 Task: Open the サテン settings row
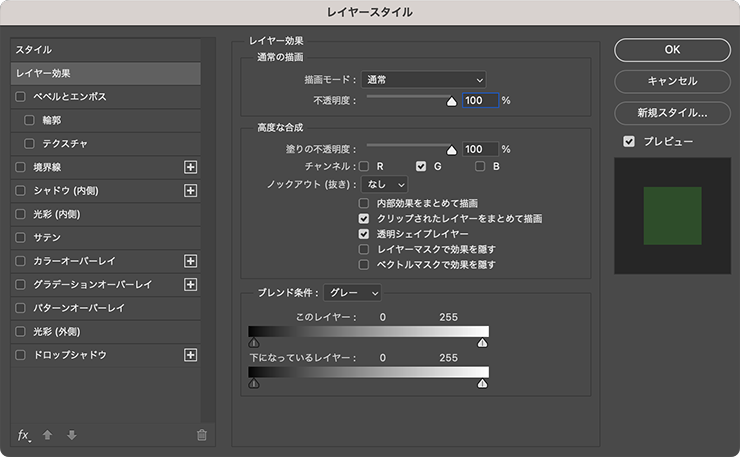pyautogui.click(x=106, y=237)
